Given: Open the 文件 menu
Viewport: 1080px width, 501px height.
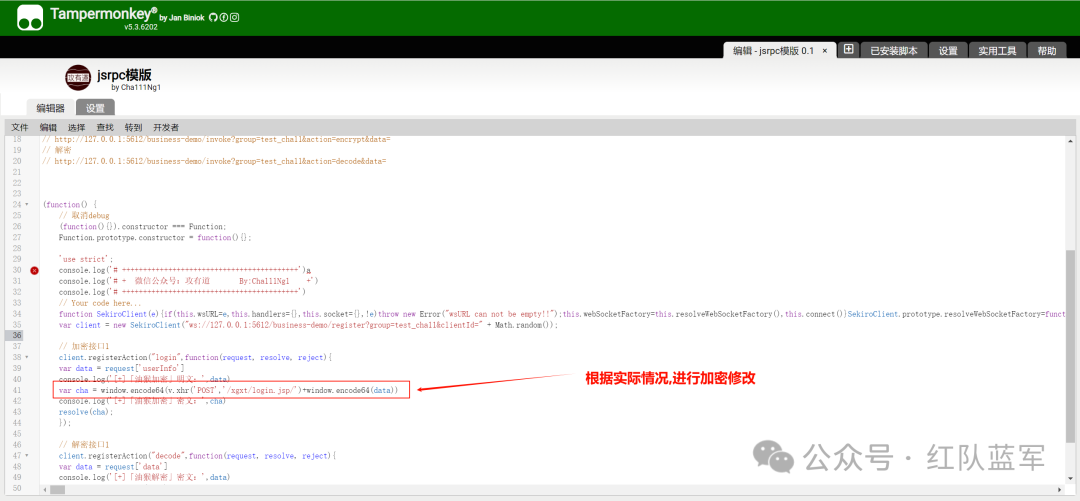Looking at the screenshot, I should [x=20, y=127].
